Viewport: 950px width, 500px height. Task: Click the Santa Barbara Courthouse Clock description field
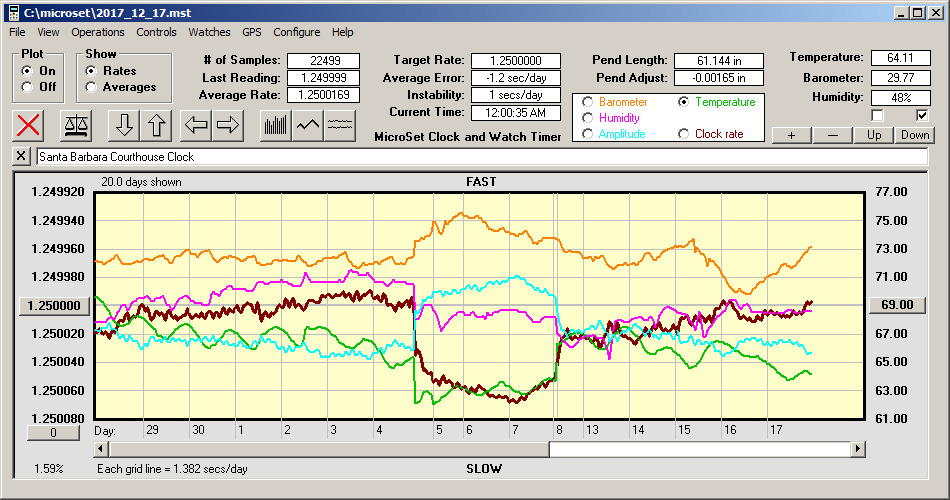click(482, 157)
